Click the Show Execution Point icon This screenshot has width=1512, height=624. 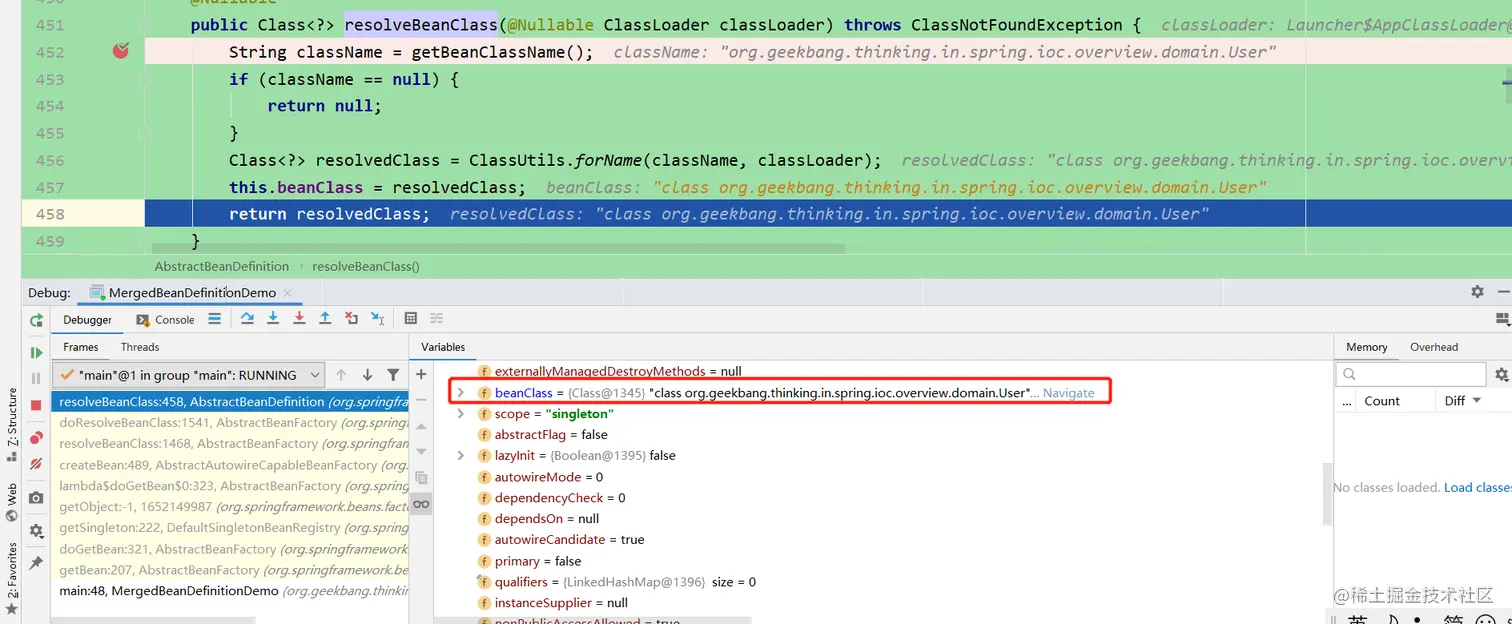point(214,319)
